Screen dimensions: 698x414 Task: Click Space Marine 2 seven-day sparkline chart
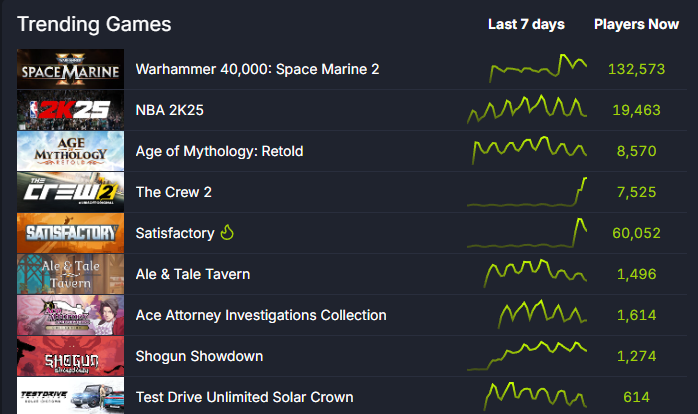[x=538, y=68]
